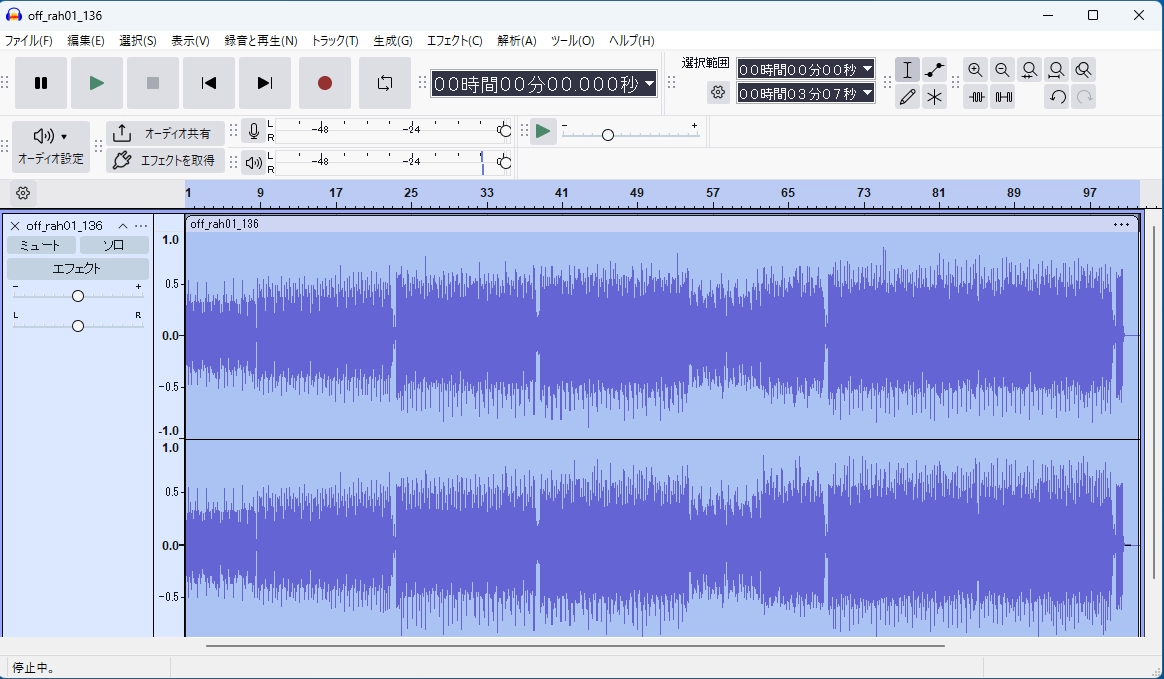Open the オーディオ設定 dropdown
Image resolution: width=1164 pixels, height=679 pixels.
point(50,146)
